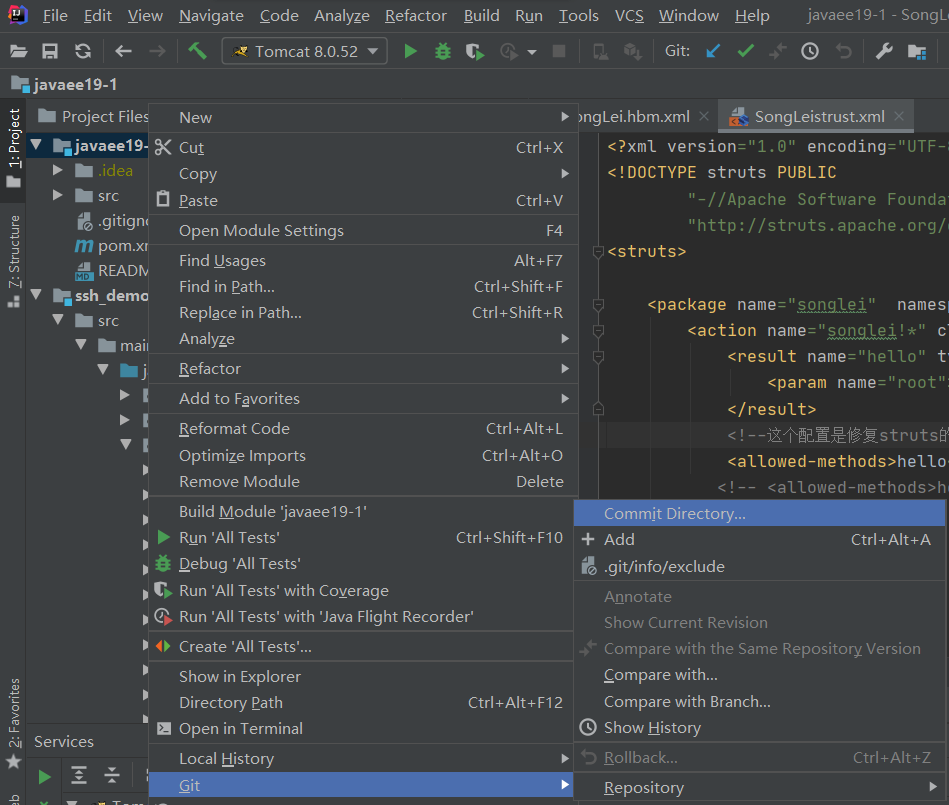Open settings via the wrench icon
Viewport: 949px width, 805px height.
coord(884,51)
